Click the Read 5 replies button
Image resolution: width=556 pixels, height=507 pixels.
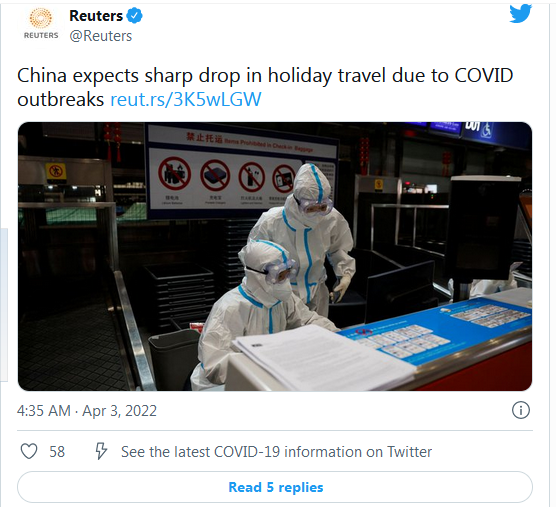coord(275,487)
